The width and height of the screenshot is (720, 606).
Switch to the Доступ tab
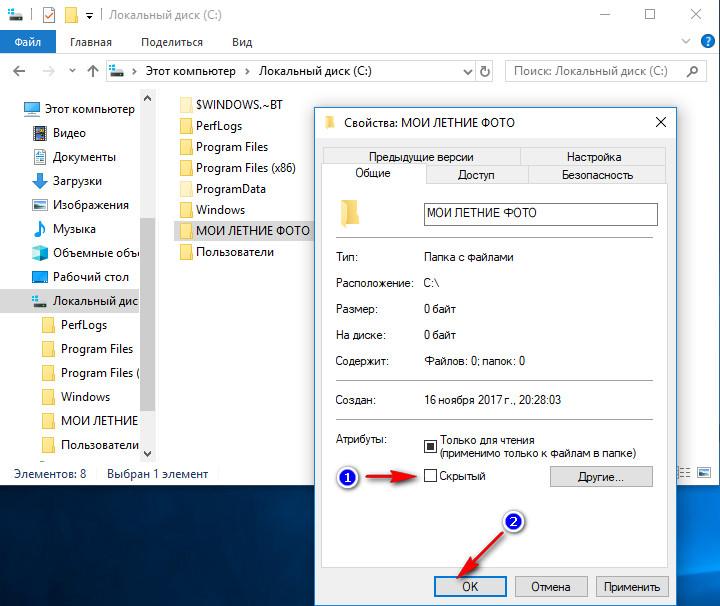(x=476, y=175)
